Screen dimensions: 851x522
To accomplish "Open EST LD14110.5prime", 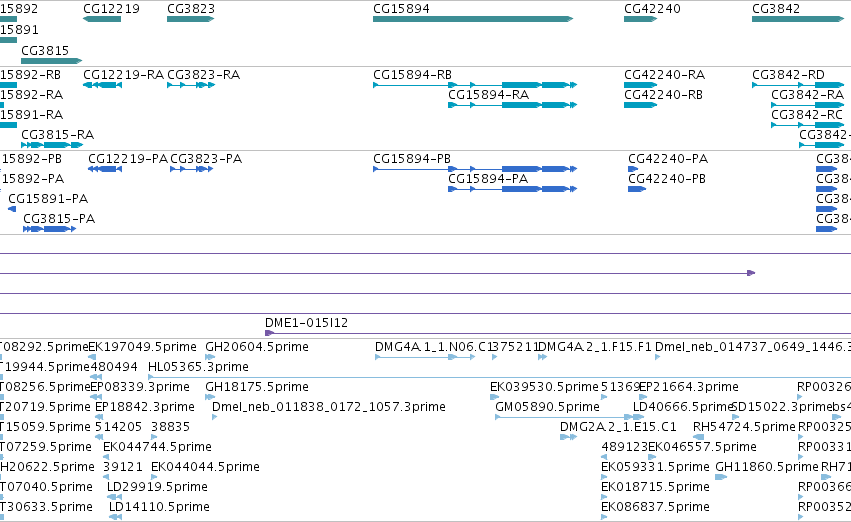I will (159, 507).
